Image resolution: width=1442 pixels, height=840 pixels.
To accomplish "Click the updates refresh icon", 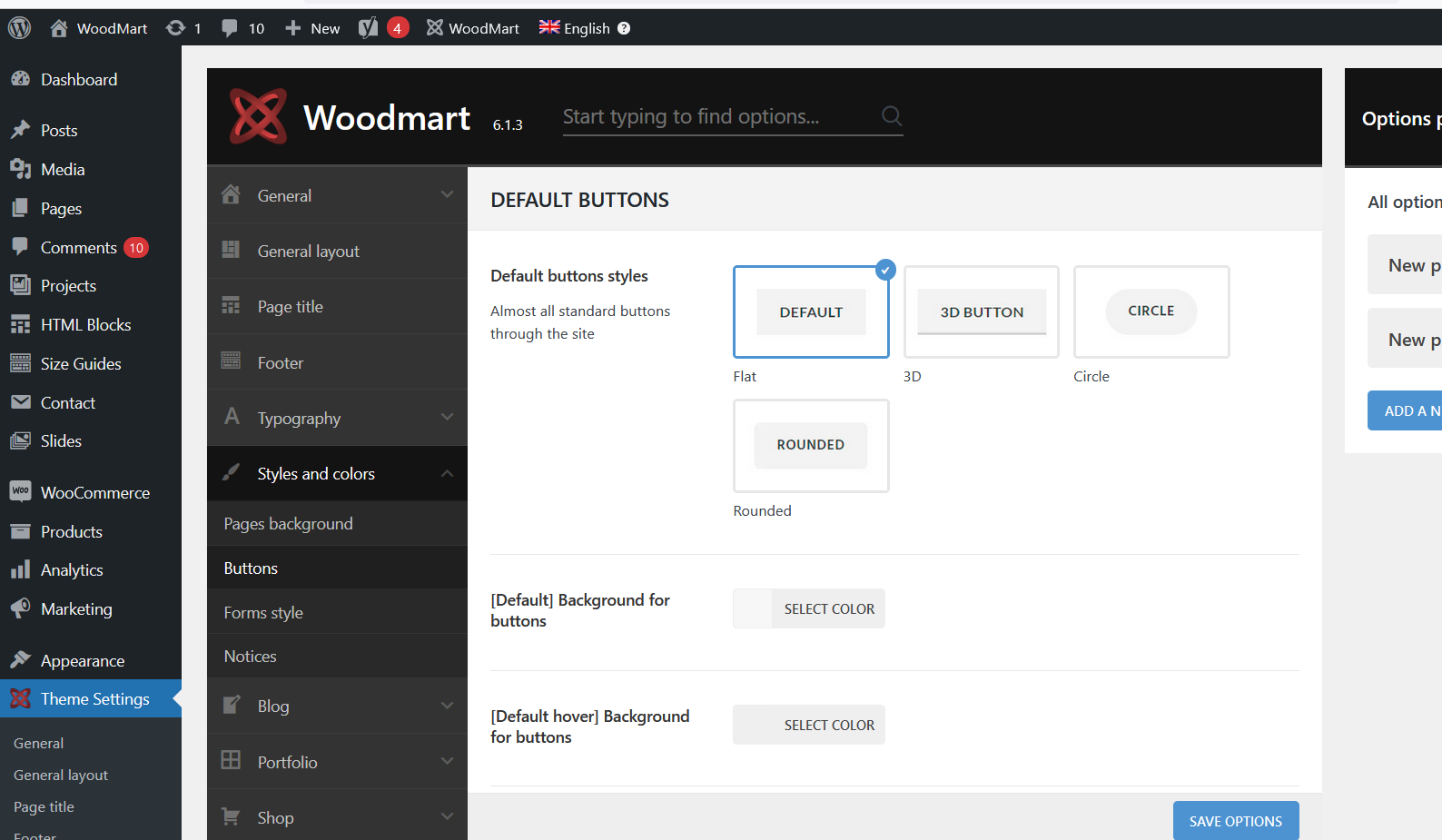I will [x=175, y=28].
